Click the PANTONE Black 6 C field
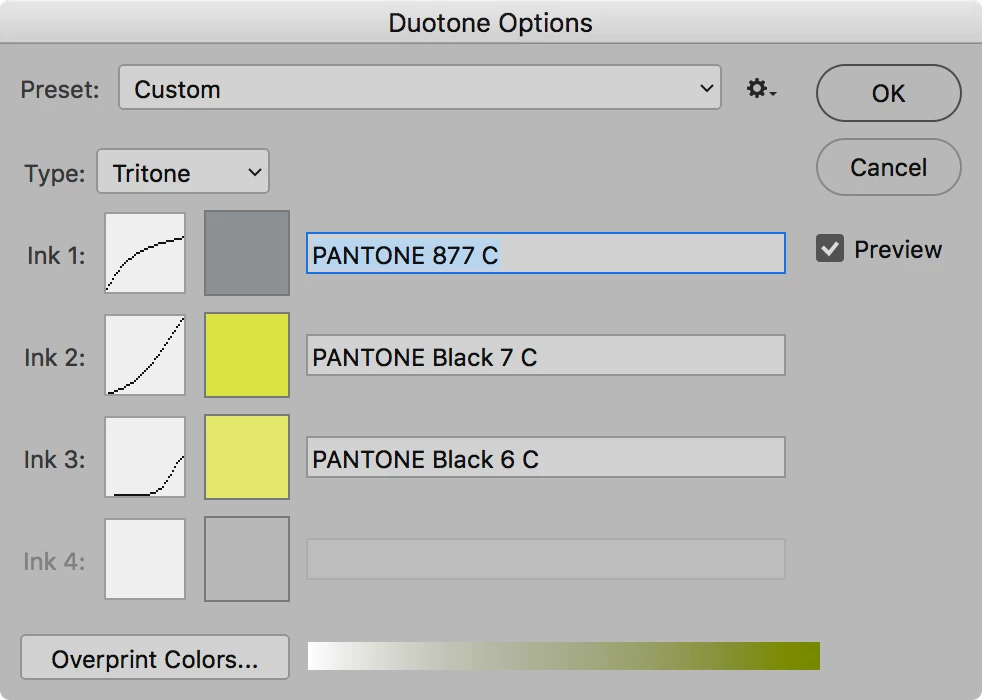Screen dimensions: 982x700 click(x=545, y=458)
